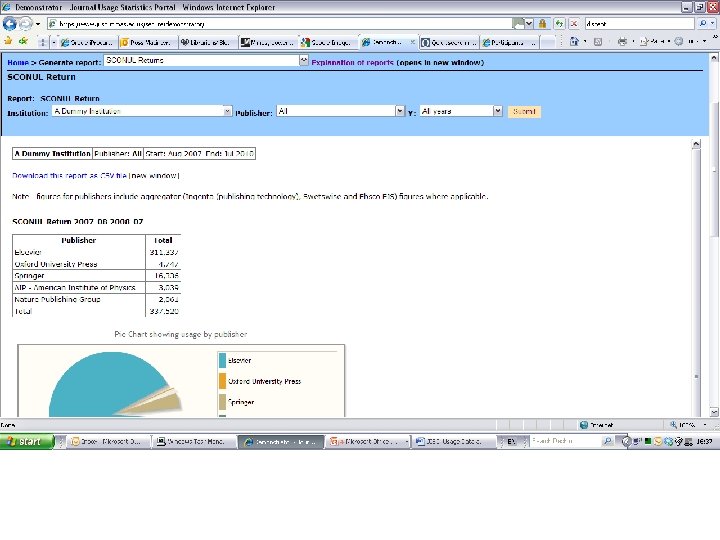Open the Quick Tabs icon
Image resolution: width=720 pixels, height=540 pixels.
click(42, 42)
